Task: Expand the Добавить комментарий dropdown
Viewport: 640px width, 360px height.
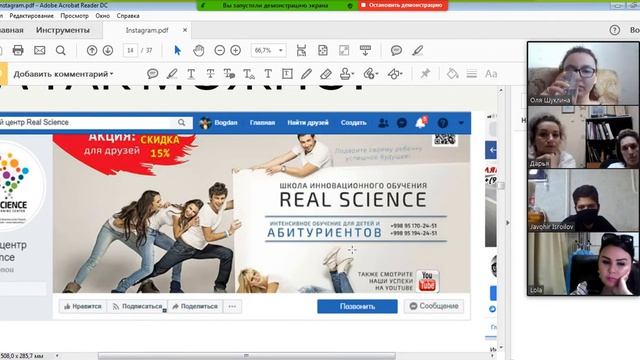Action: [x=63, y=74]
